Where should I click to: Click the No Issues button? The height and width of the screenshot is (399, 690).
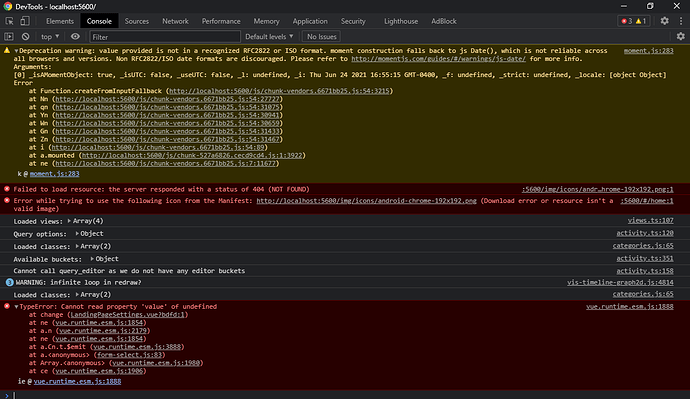pos(322,37)
